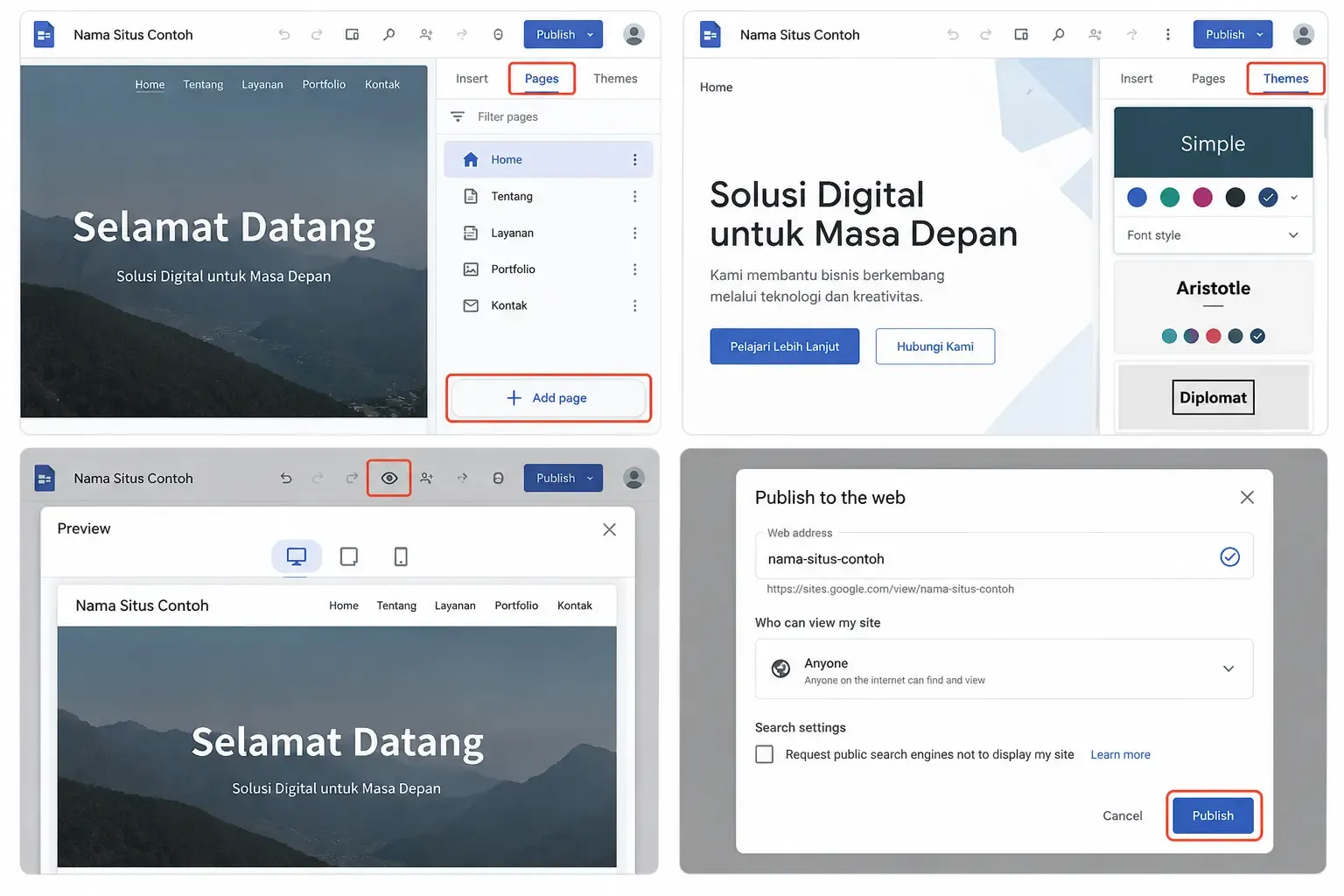Click the 'Hubungi Kami' button
Screen dimensions: 1344x896
click(x=935, y=346)
